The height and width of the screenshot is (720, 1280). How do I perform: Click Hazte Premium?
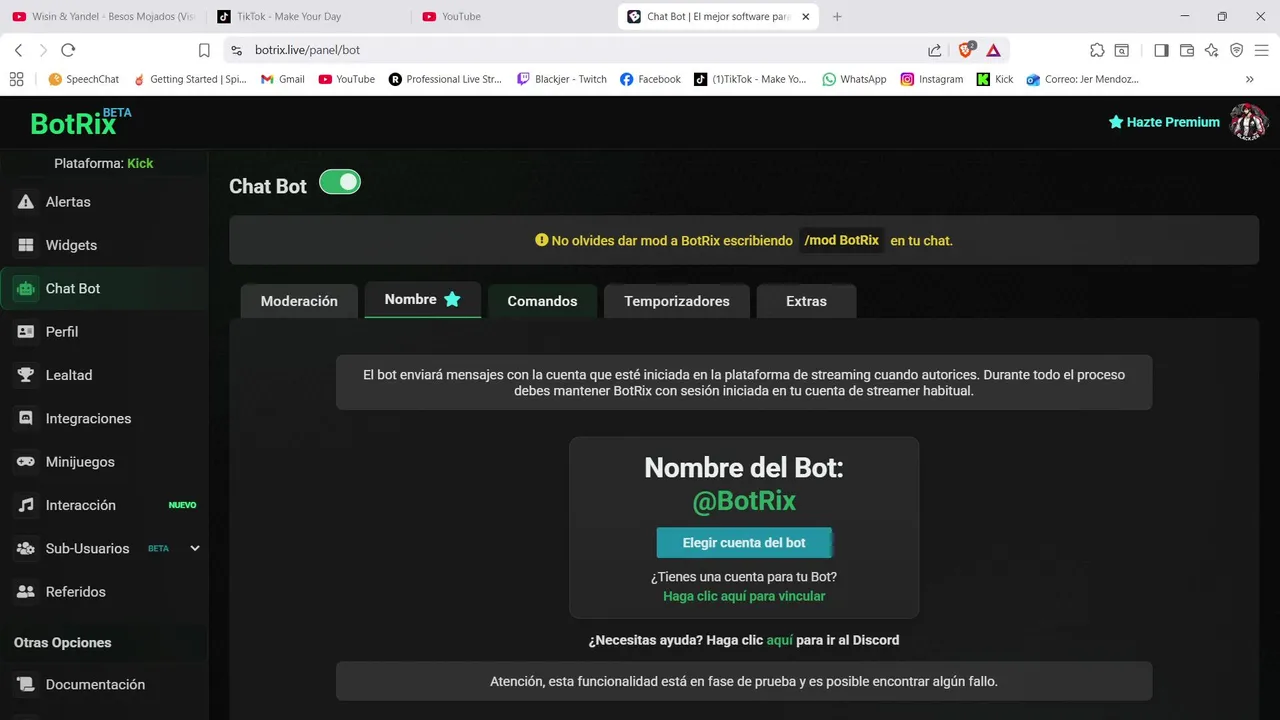1164,122
